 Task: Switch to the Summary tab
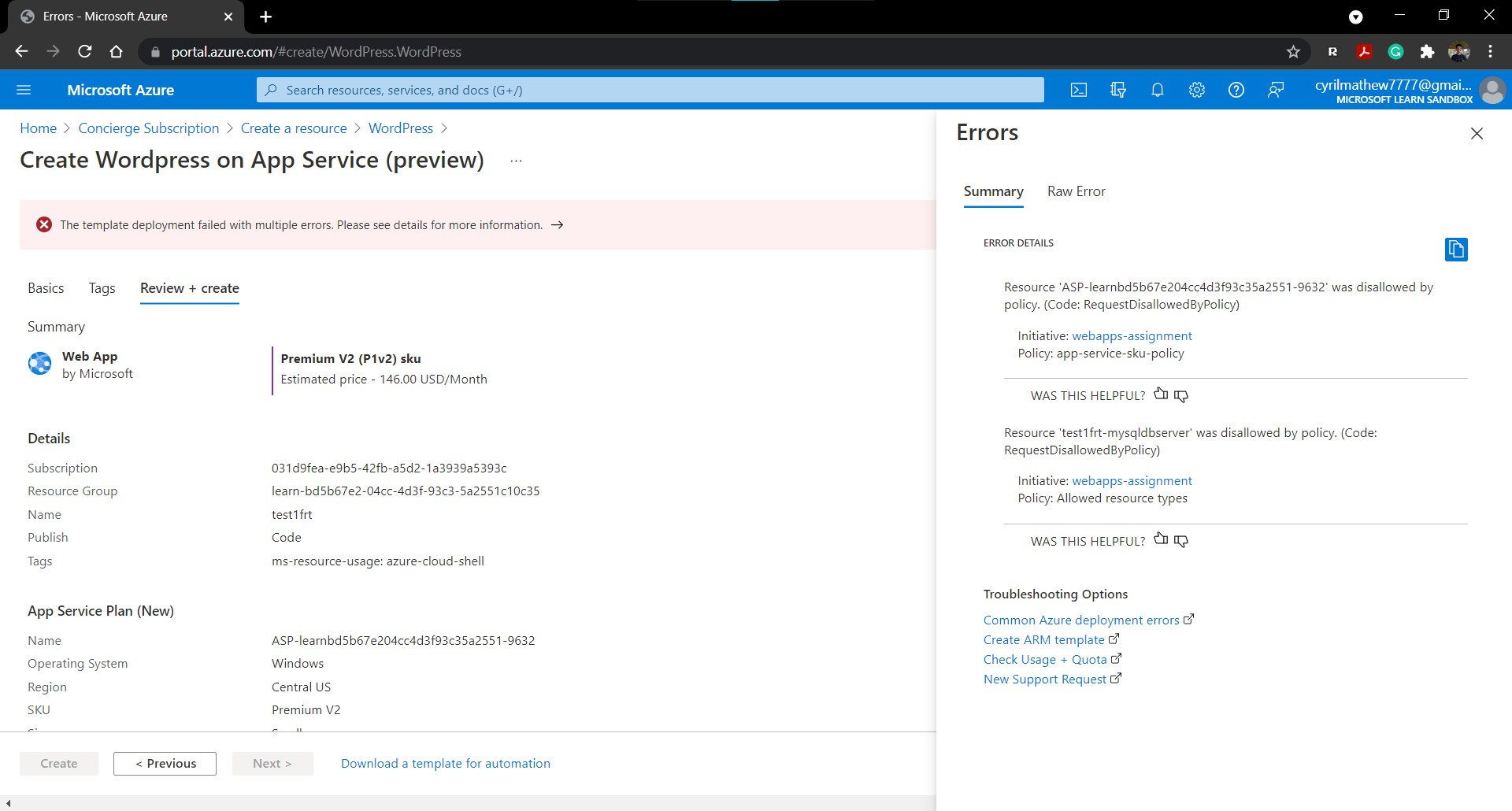click(x=993, y=191)
